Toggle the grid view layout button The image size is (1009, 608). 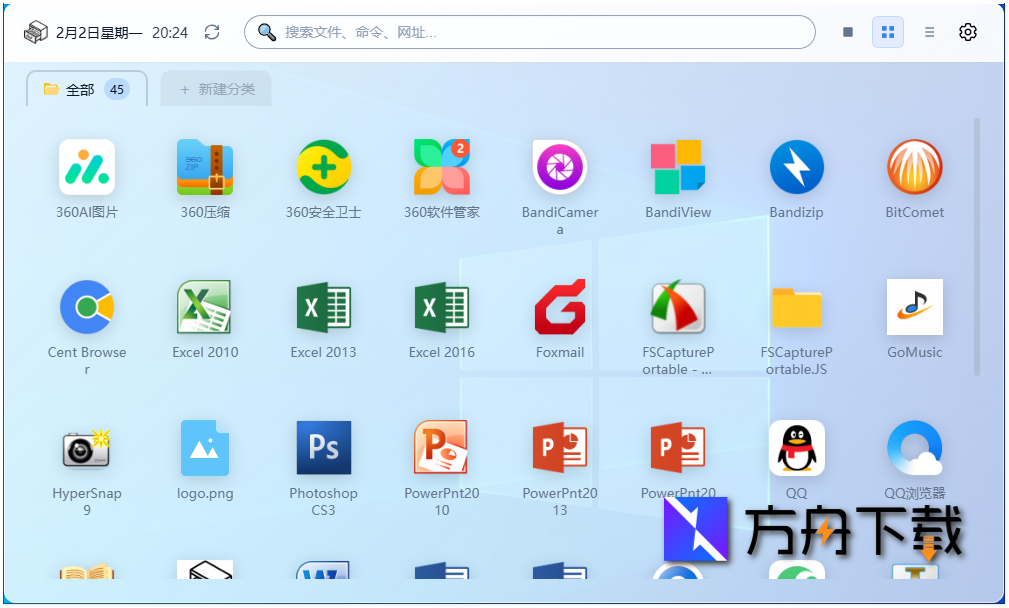pos(887,31)
